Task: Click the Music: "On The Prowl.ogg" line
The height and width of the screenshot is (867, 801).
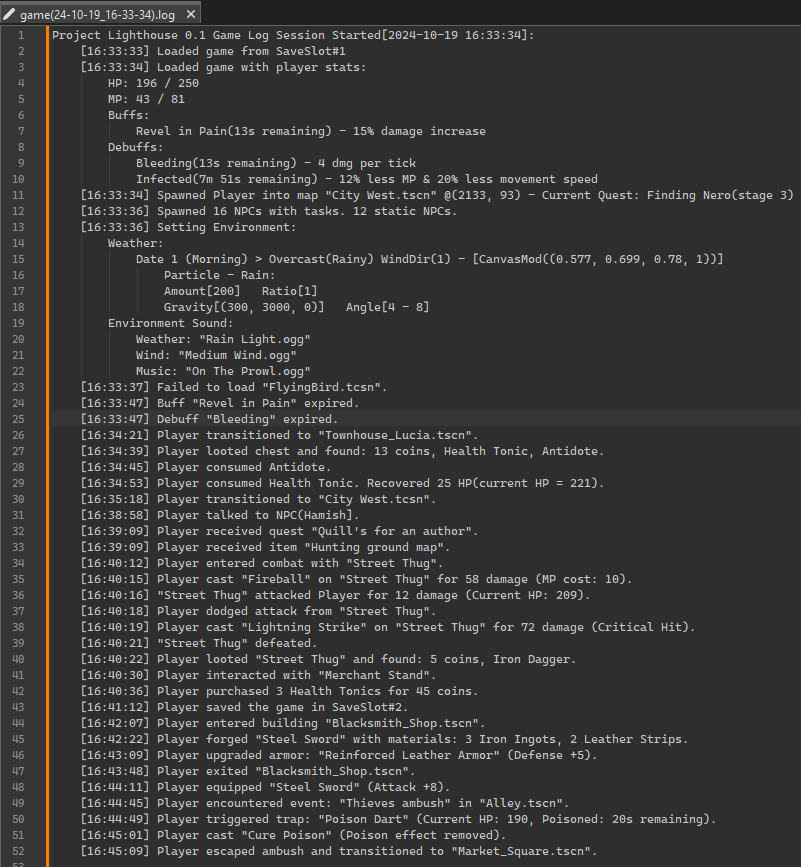Action: point(223,372)
